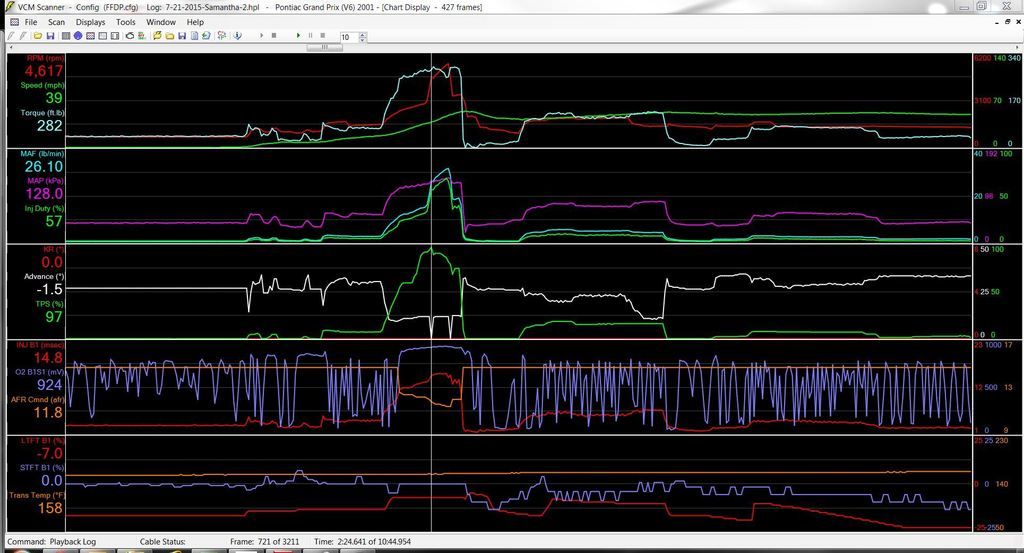Click the blue circle gauge display icon
This screenshot has width=1024, height=553.
pos(77,36)
